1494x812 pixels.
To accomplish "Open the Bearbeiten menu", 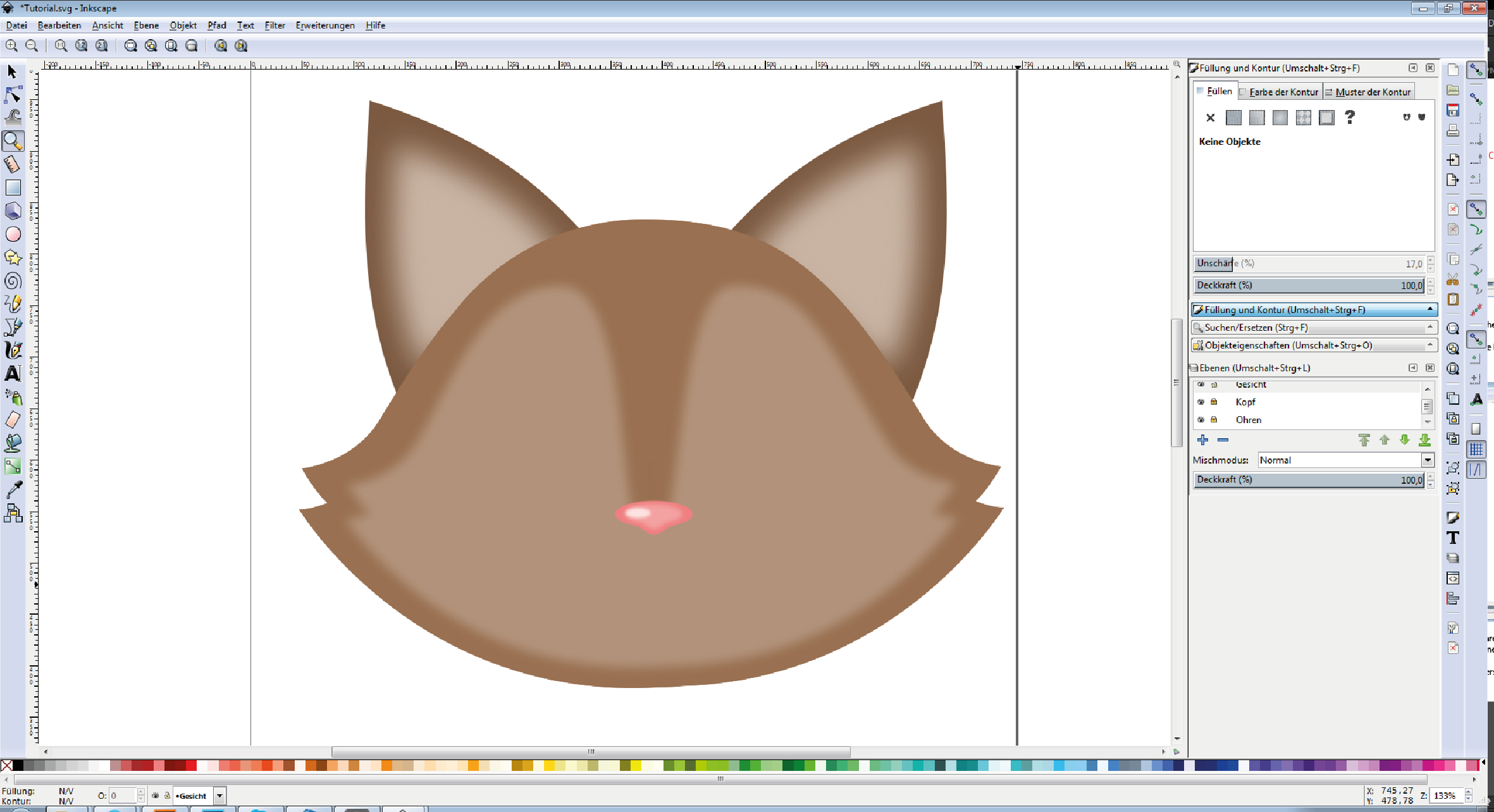I will 59,25.
